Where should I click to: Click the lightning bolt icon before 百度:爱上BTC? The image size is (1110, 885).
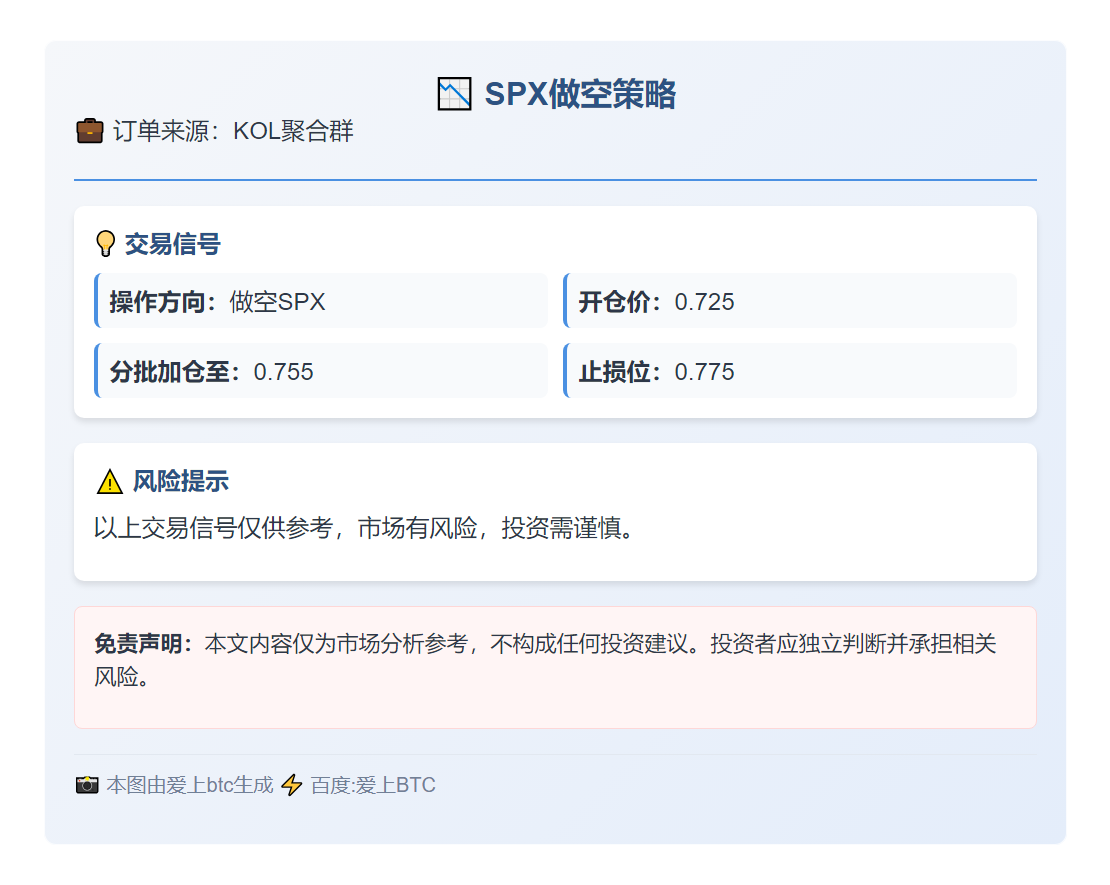pyautogui.click(x=291, y=785)
